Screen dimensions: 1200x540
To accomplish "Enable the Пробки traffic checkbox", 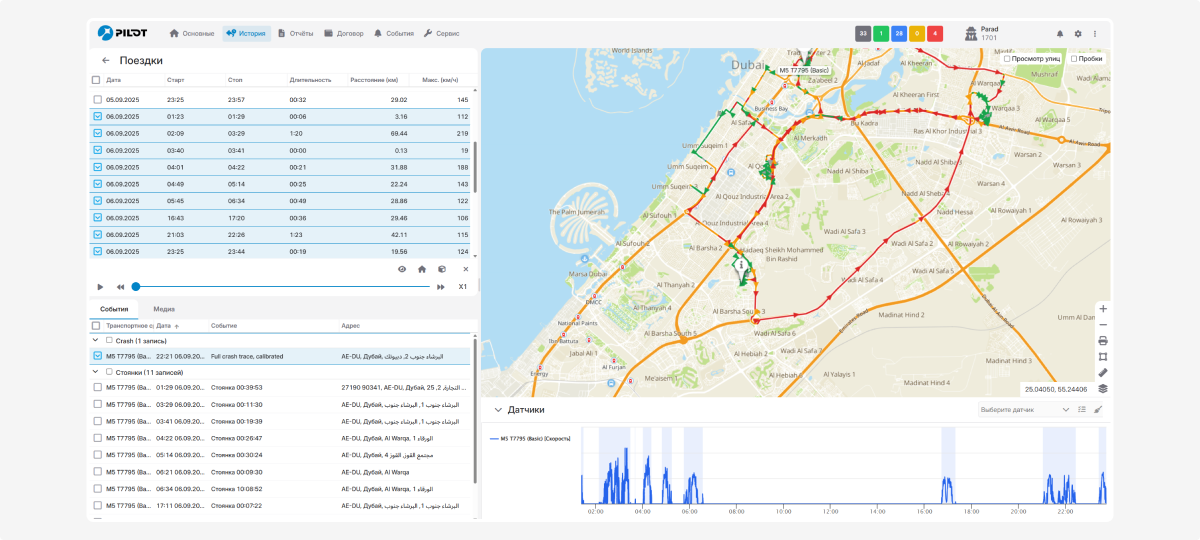I will pos(1074,59).
